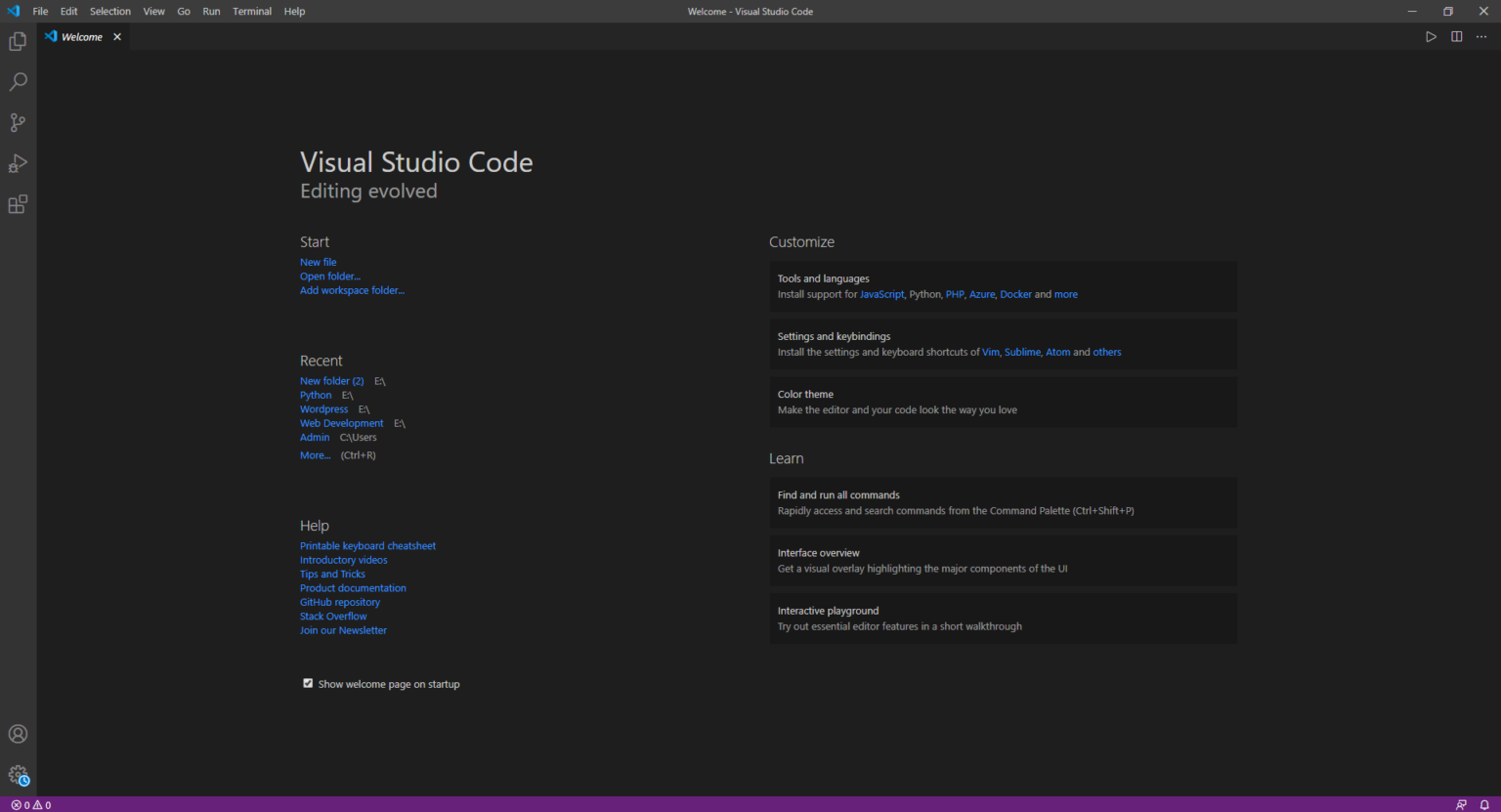Open the GitHub repository link
The image size is (1501, 812).
point(340,602)
